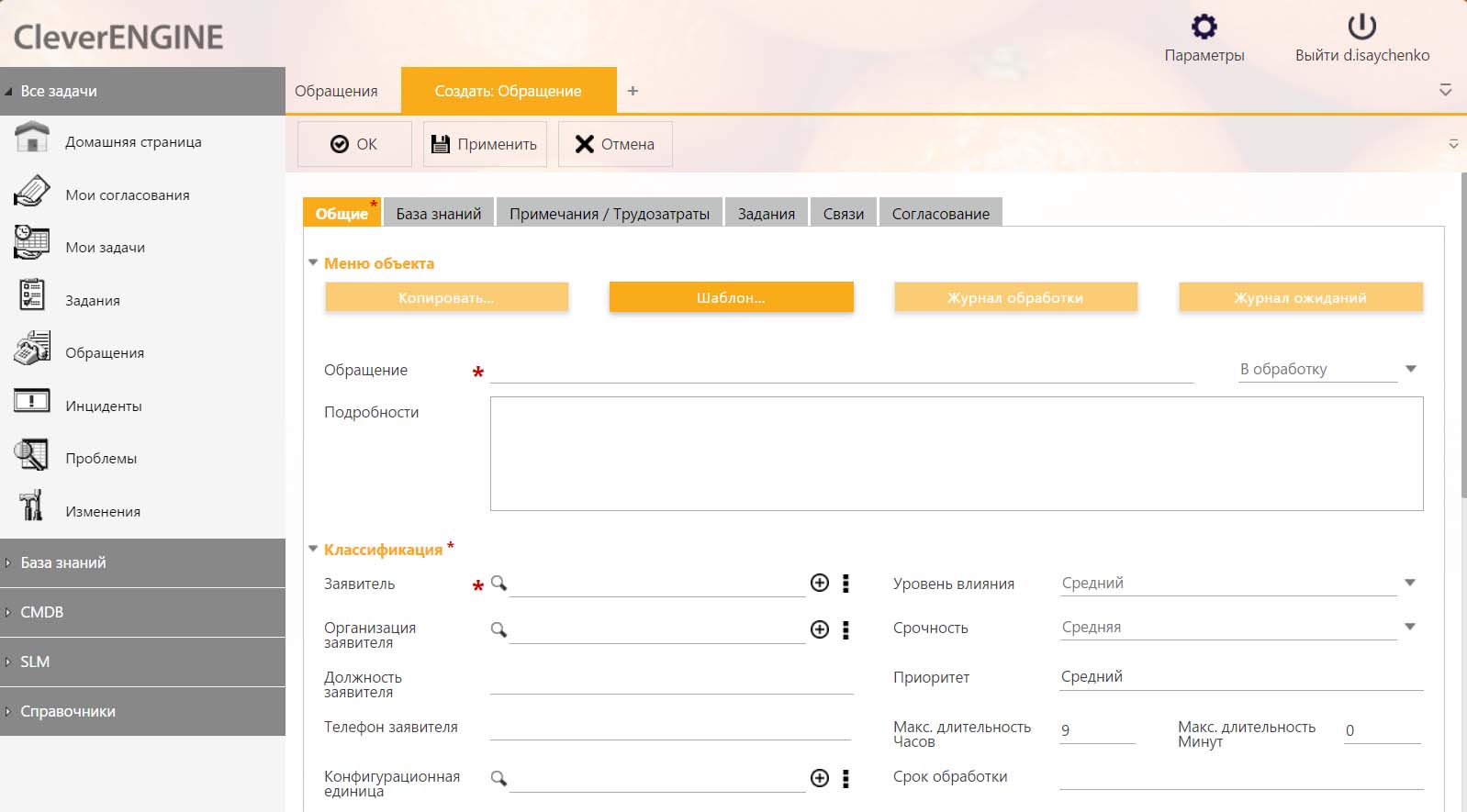The image size is (1467, 812).
Task: Focus the Заявитель input field
Action: click(x=657, y=584)
